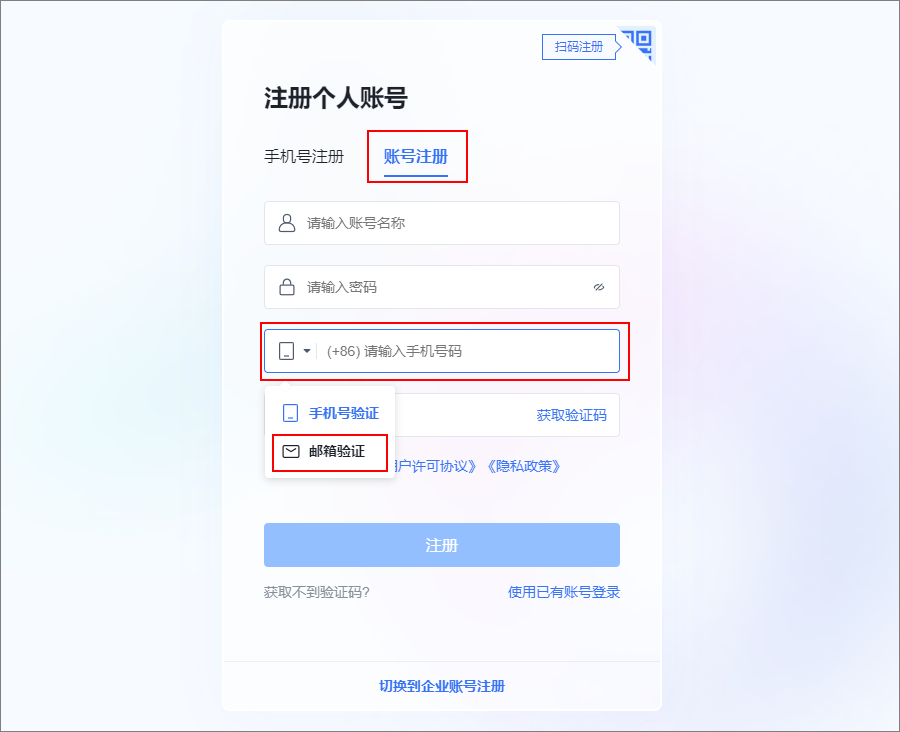The width and height of the screenshot is (900, 732).
Task: Focus the 请输入账号名称 input field
Action: 441,223
